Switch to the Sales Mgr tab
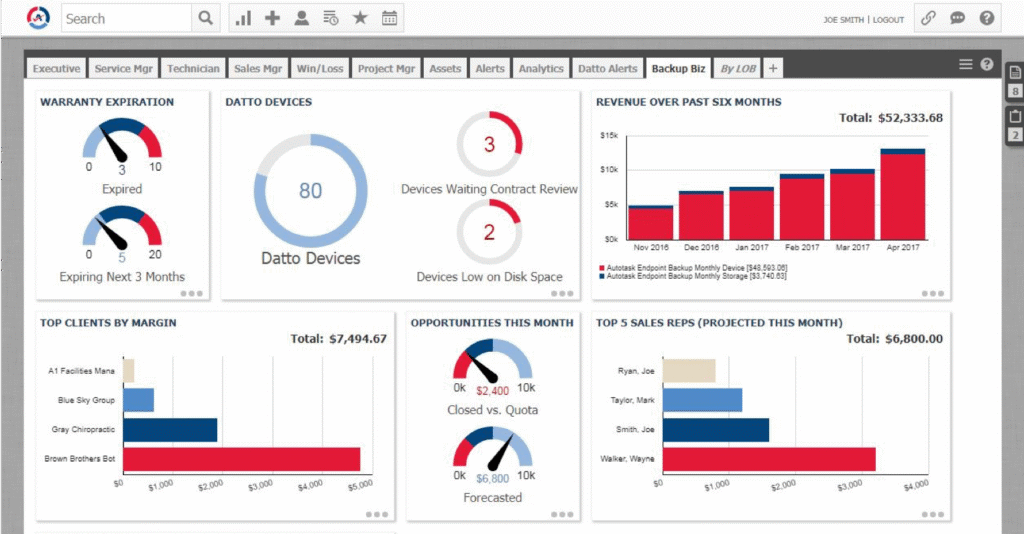The image size is (1024, 534). tap(258, 69)
